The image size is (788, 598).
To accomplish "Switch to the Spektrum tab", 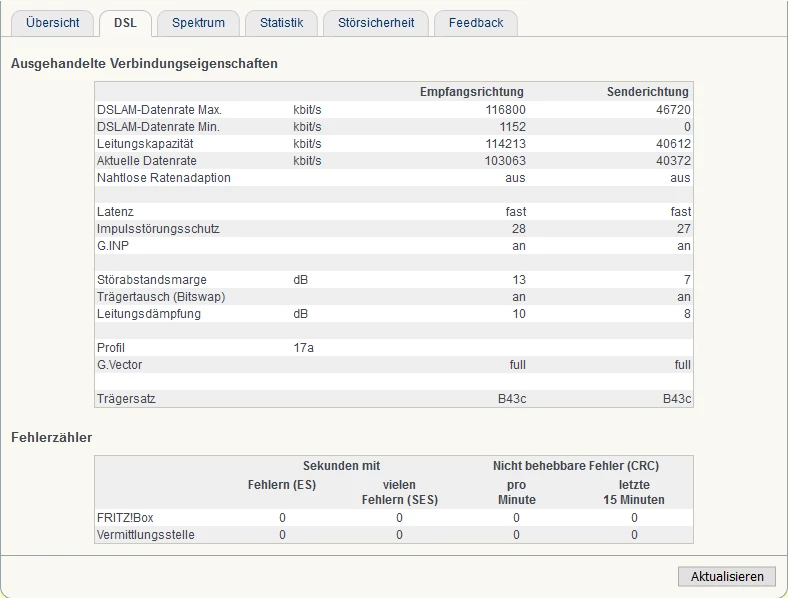I will click(x=198, y=23).
